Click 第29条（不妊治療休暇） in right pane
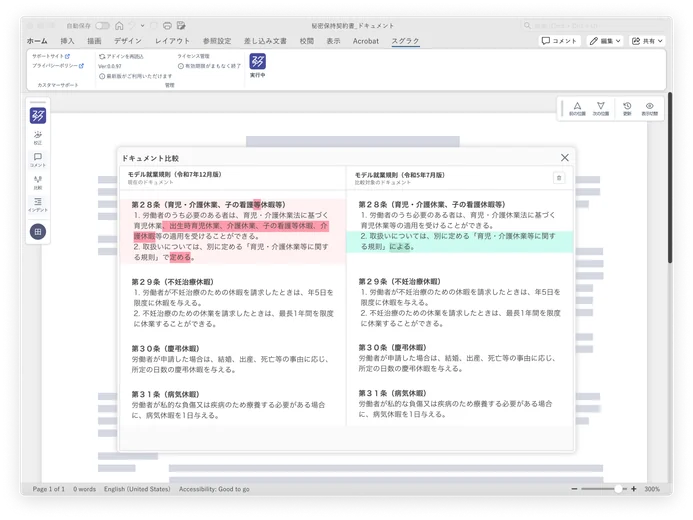The height and width of the screenshot is (520, 693). click(x=400, y=281)
